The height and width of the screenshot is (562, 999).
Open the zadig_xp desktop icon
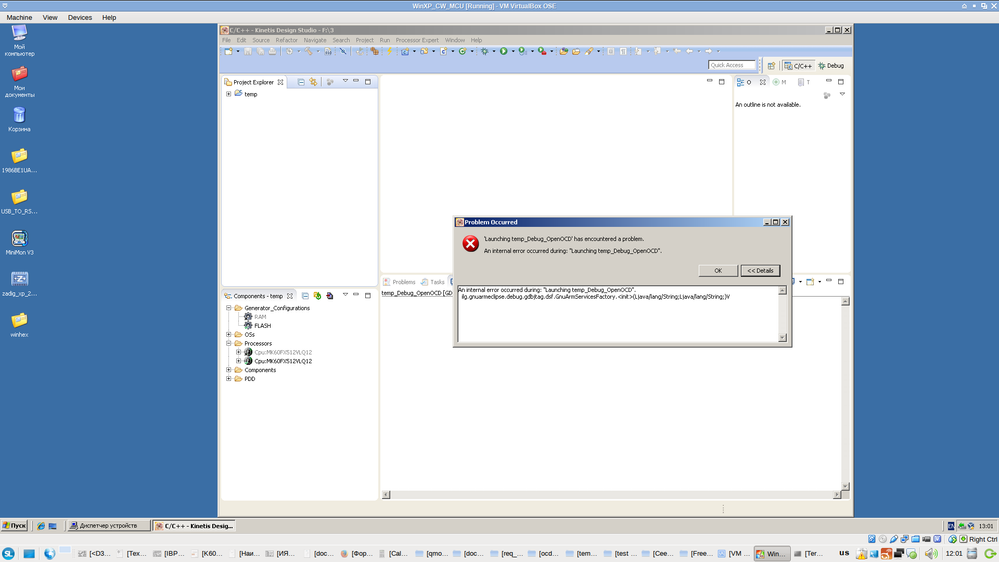point(20,284)
